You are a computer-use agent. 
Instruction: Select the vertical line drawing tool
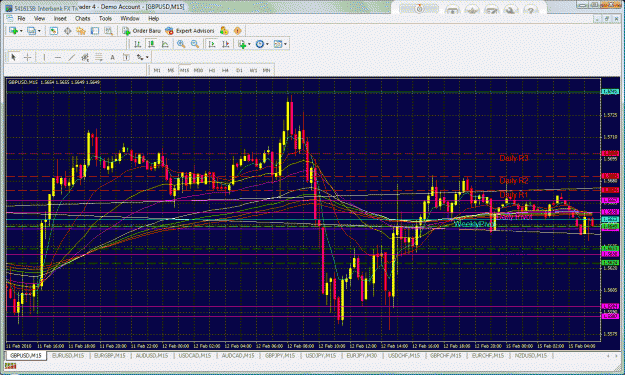pyautogui.click(x=44, y=57)
